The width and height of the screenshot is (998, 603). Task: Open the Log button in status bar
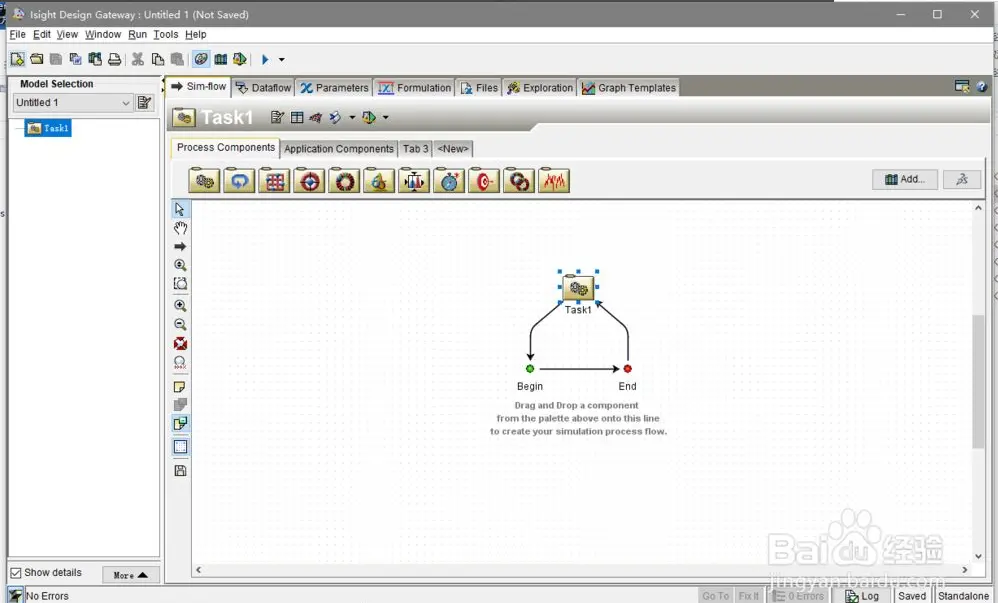[862, 596]
